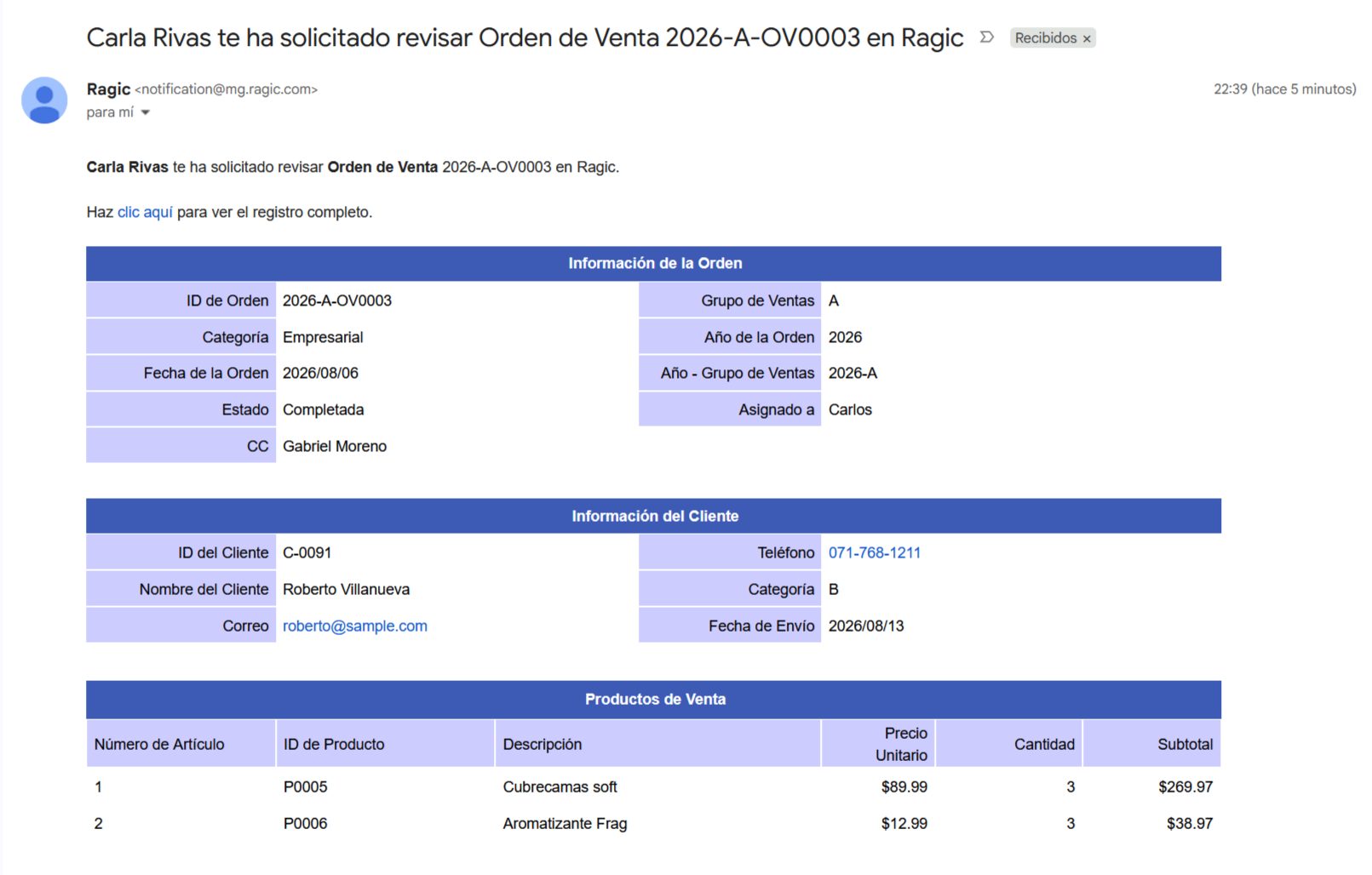Click the customer name 'Roberto Villanueva'
Screen dimensions: 1372x875
[346, 589]
